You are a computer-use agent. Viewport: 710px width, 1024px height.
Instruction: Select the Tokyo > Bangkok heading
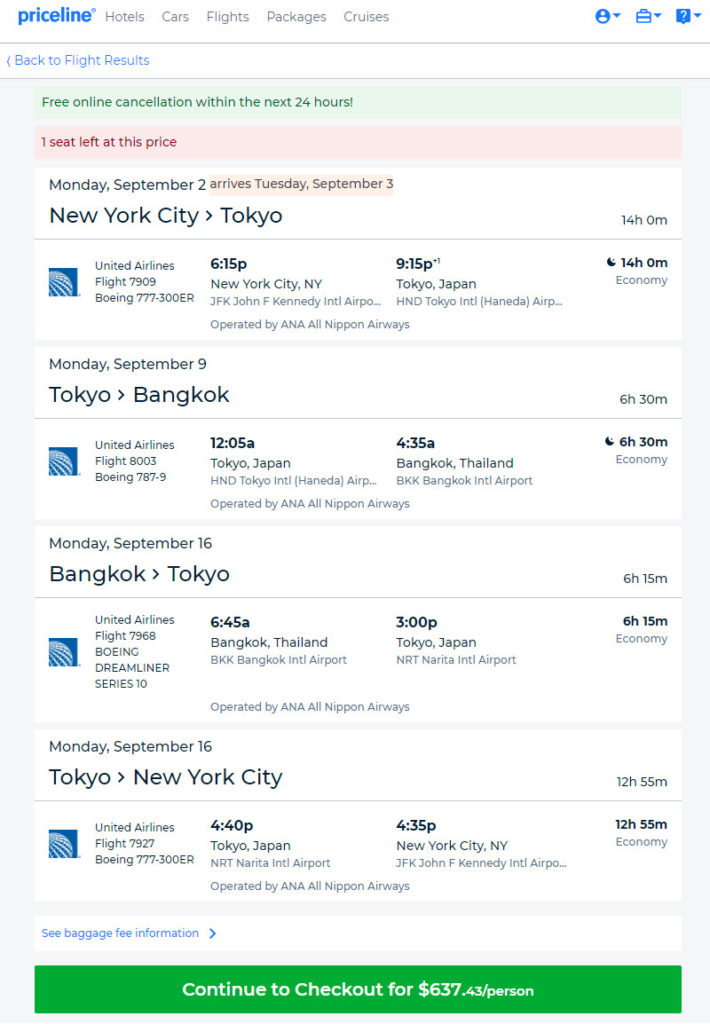point(139,394)
